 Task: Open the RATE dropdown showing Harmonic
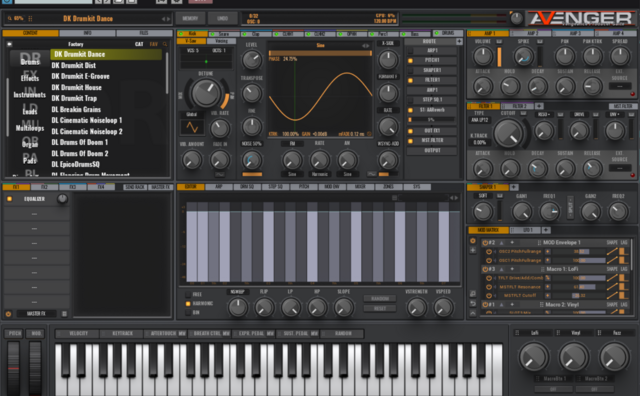pos(320,174)
